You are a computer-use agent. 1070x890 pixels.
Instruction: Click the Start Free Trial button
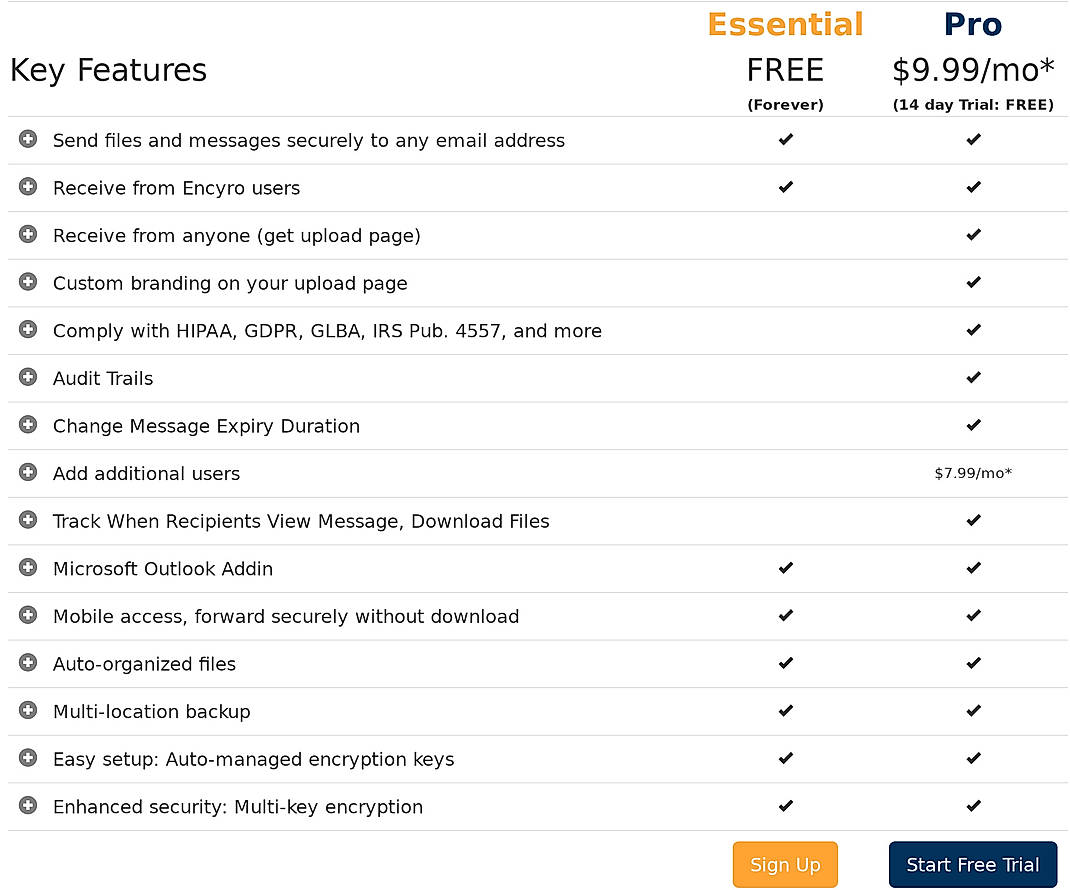click(972, 864)
